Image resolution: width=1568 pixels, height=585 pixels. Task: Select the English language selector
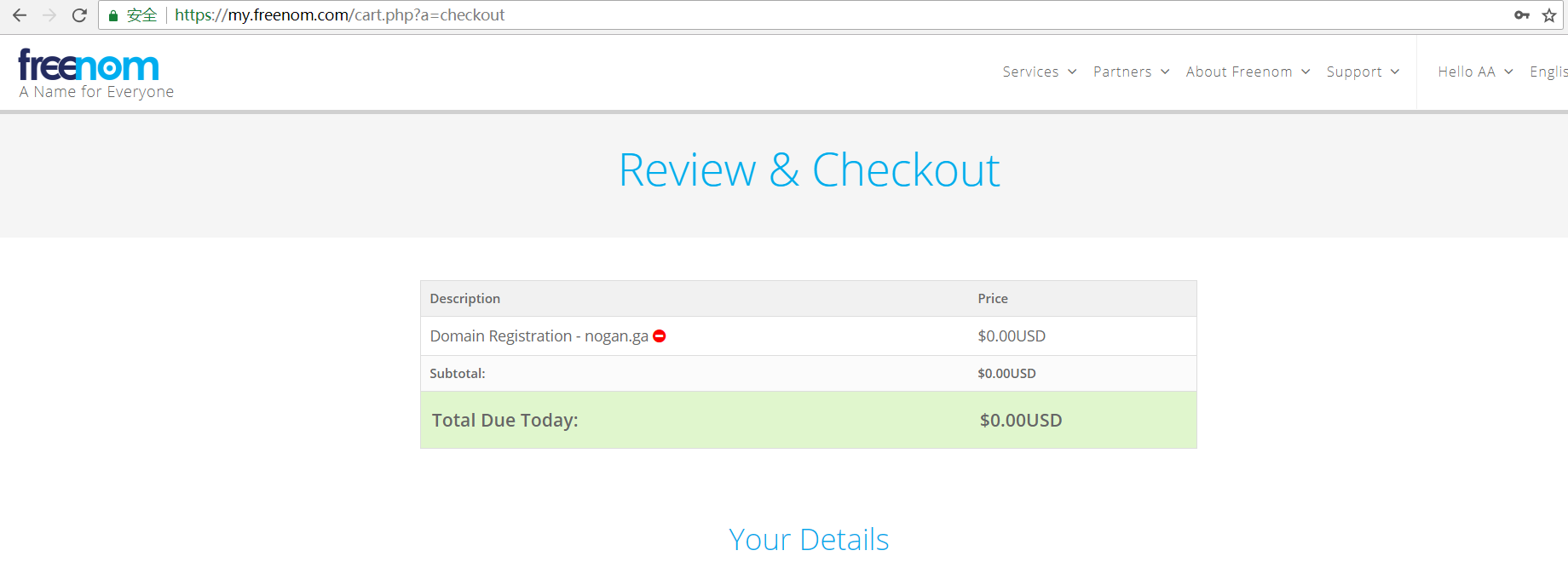click(1548, 72)
